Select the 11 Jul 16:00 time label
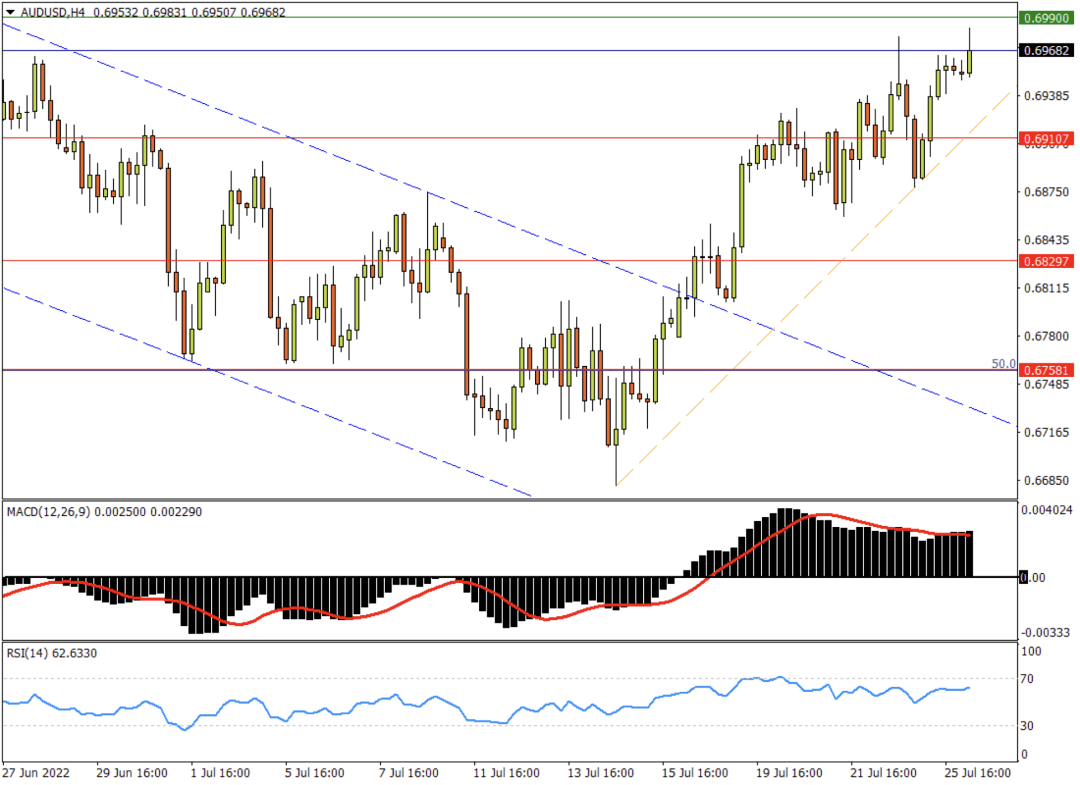The image size is (1080, 785). tap(506, 772)
